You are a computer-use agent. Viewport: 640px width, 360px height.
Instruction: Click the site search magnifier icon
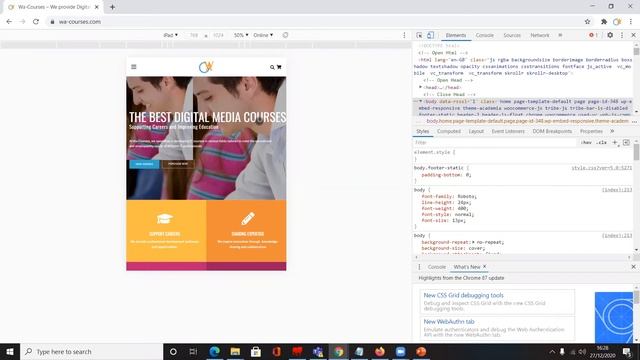click(272, 67)
